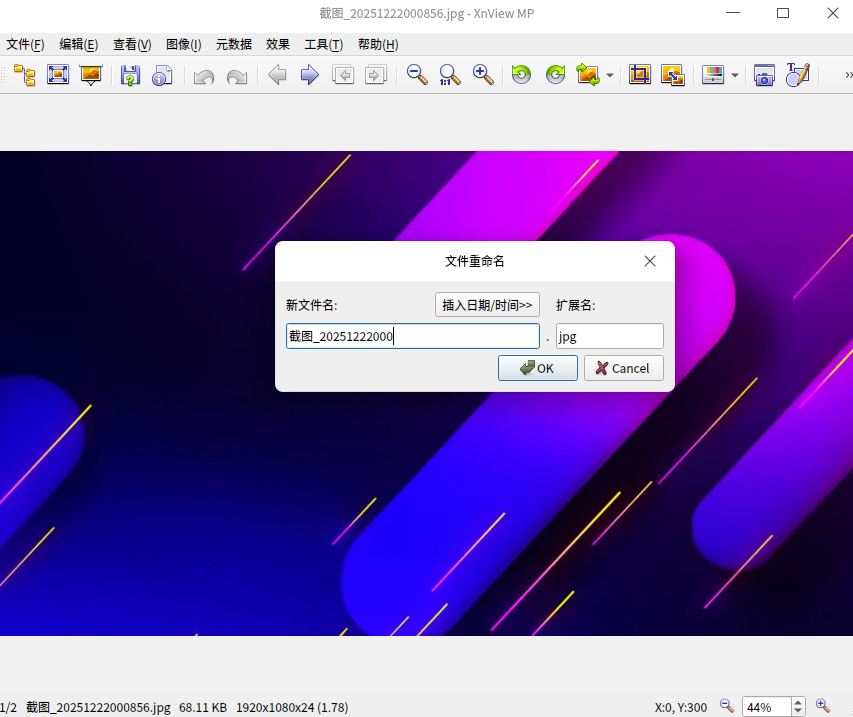Click the zoom 1:1 actual size icon
The height and width of the screenshot is (717, 853).
point(450,75)
